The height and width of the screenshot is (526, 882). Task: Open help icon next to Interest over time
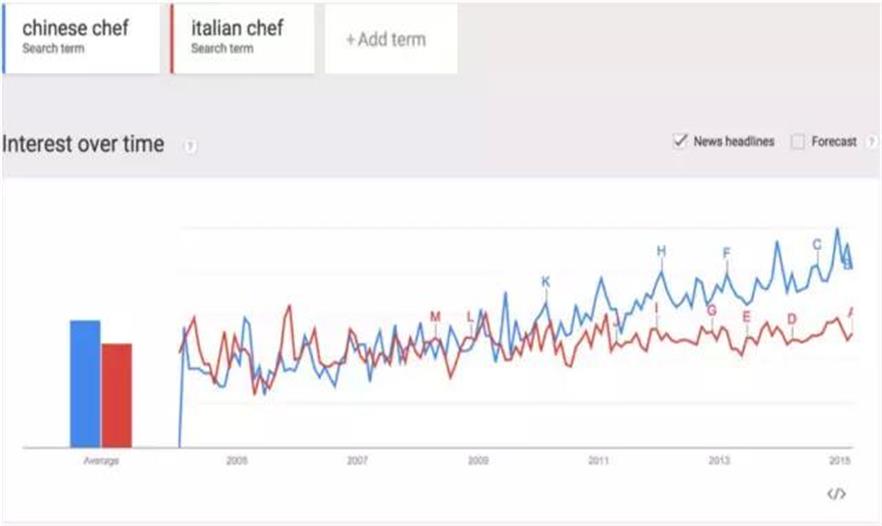[x=190, y=146]
